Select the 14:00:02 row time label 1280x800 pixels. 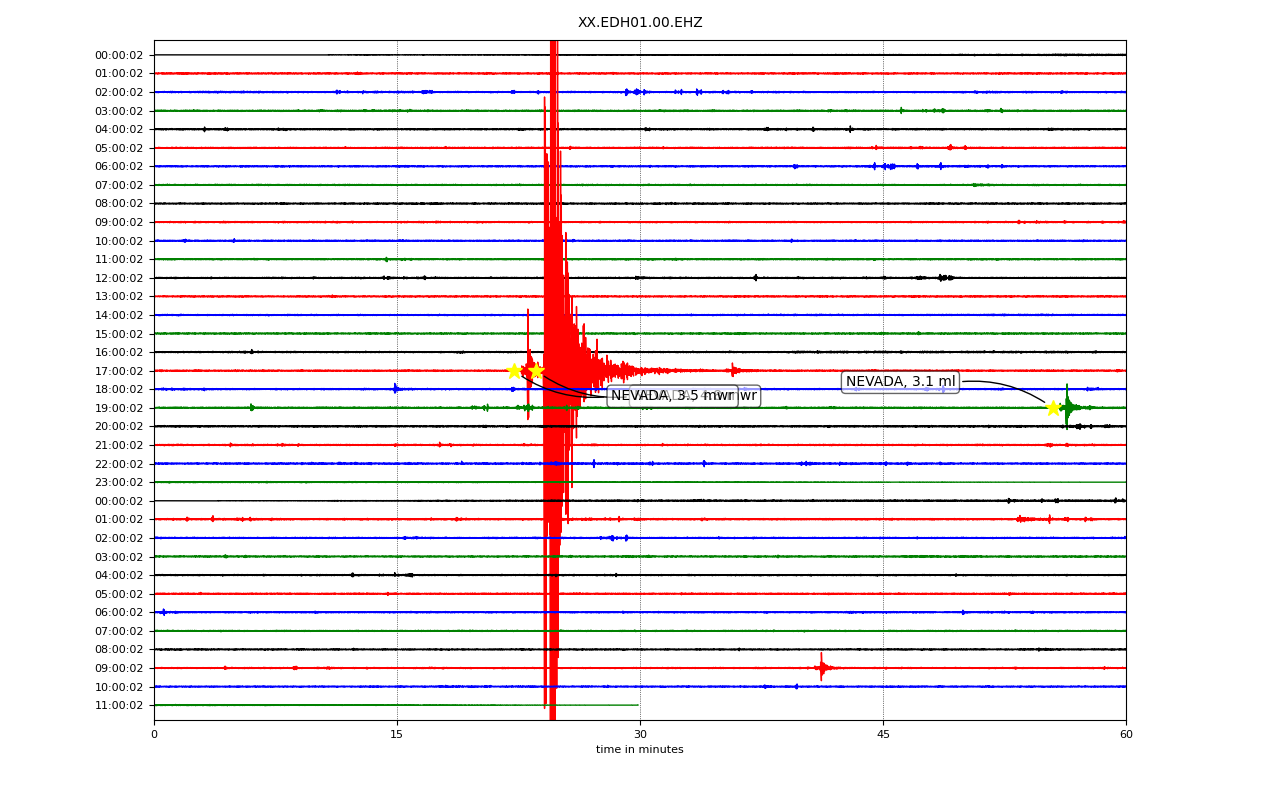[119, 315]
